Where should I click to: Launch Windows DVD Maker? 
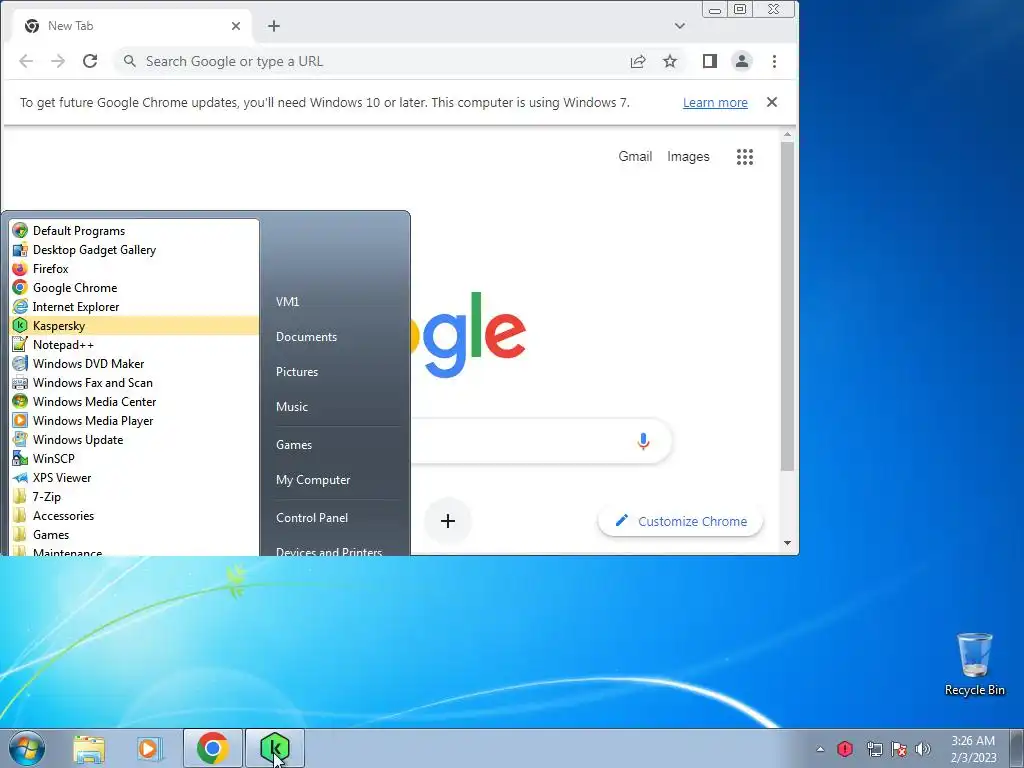pyautogui.click(x=134, y=363)
